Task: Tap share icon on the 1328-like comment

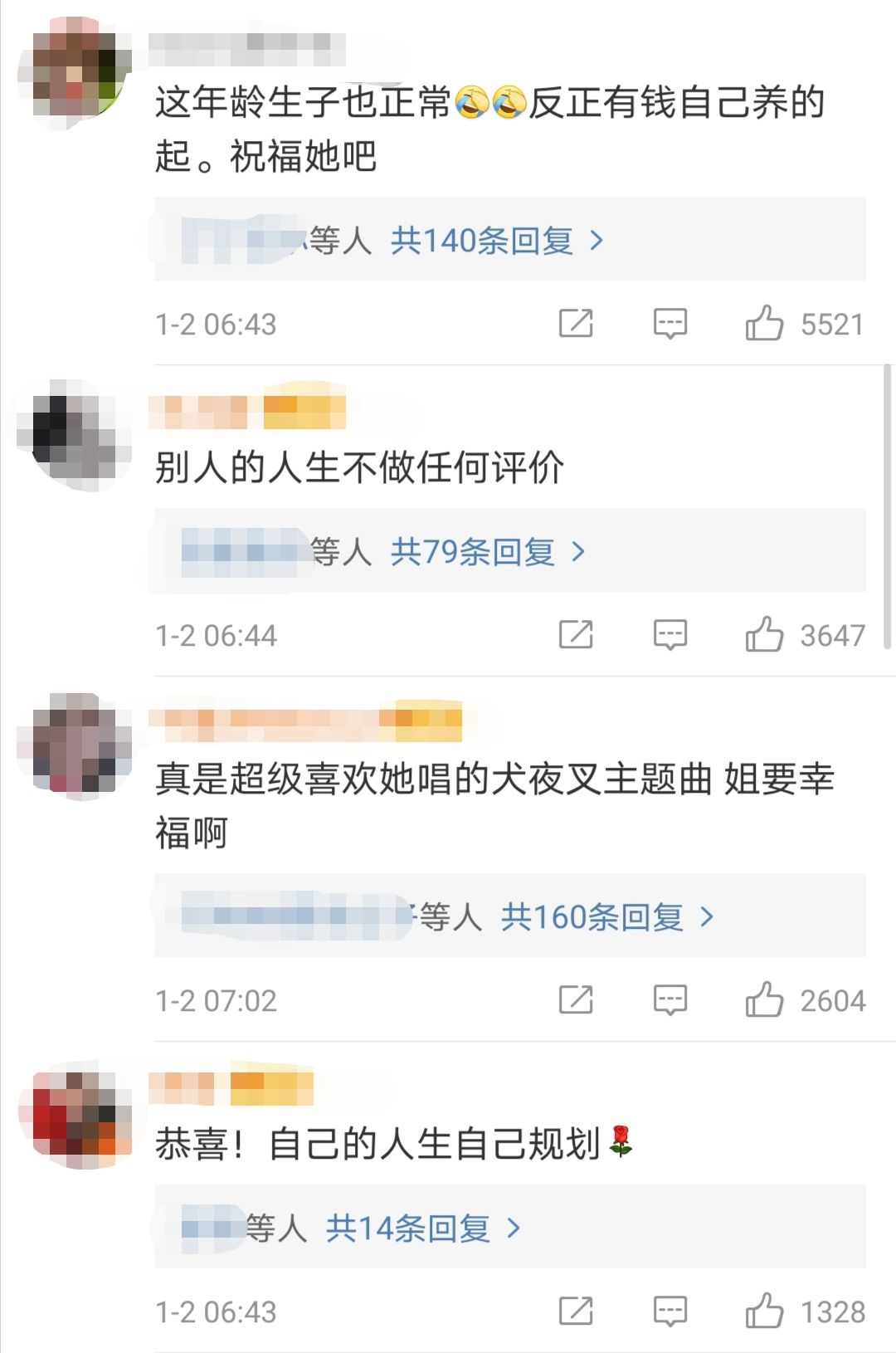Action: tap(576, 1311)
